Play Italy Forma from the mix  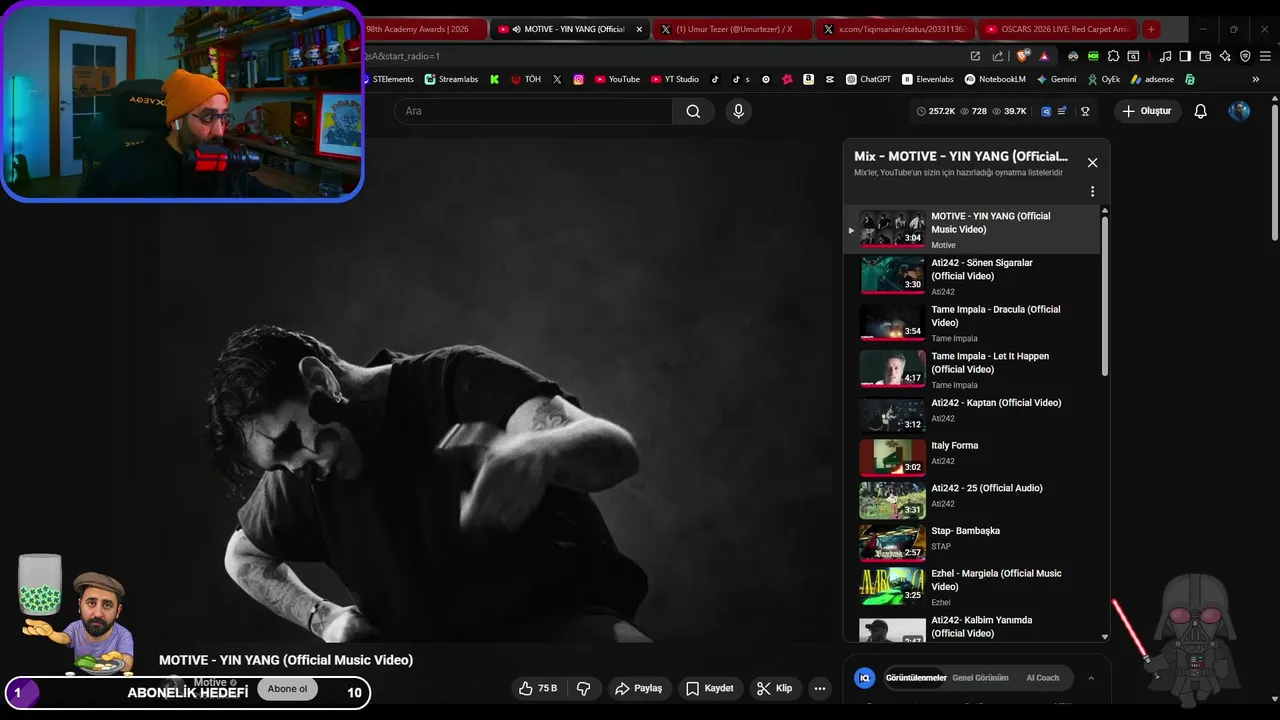(971, 457)
